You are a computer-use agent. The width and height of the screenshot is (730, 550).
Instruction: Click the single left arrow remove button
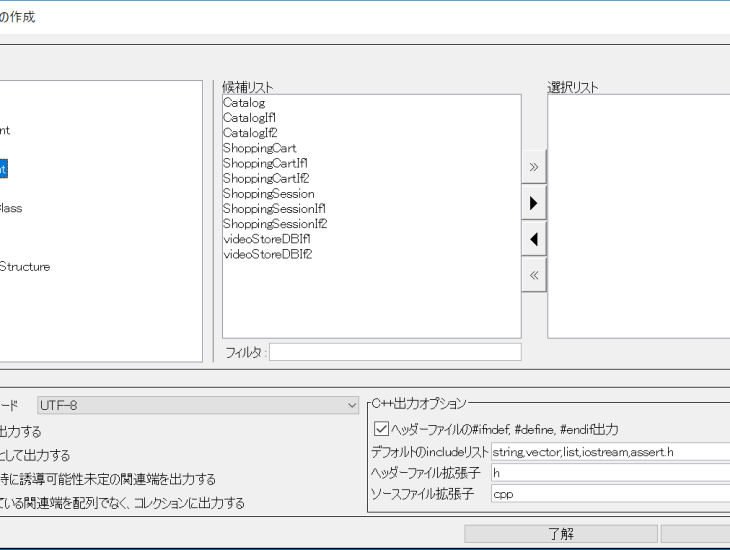point(534,239)
